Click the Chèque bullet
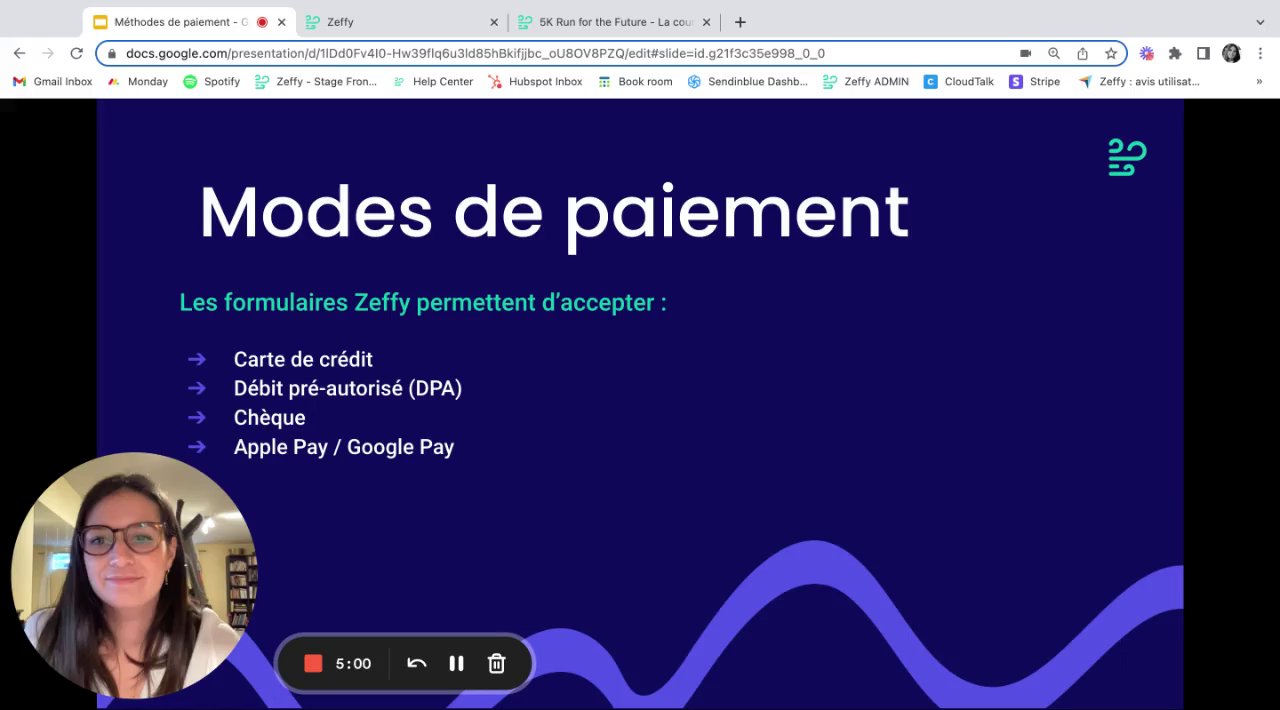This screenshot has width=1280, height=710. point(270,417)
